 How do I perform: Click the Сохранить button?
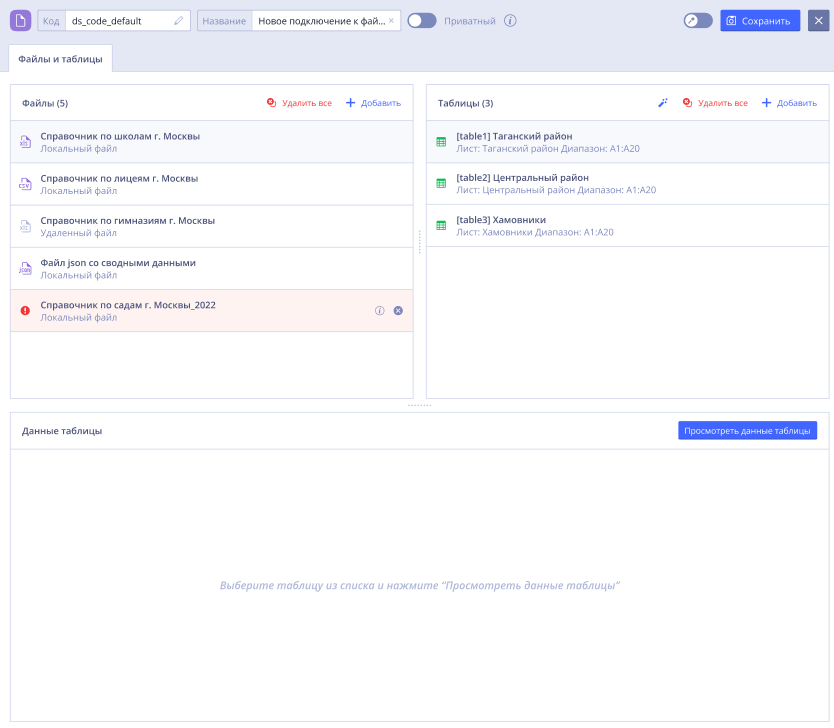[x=760, y=21]
